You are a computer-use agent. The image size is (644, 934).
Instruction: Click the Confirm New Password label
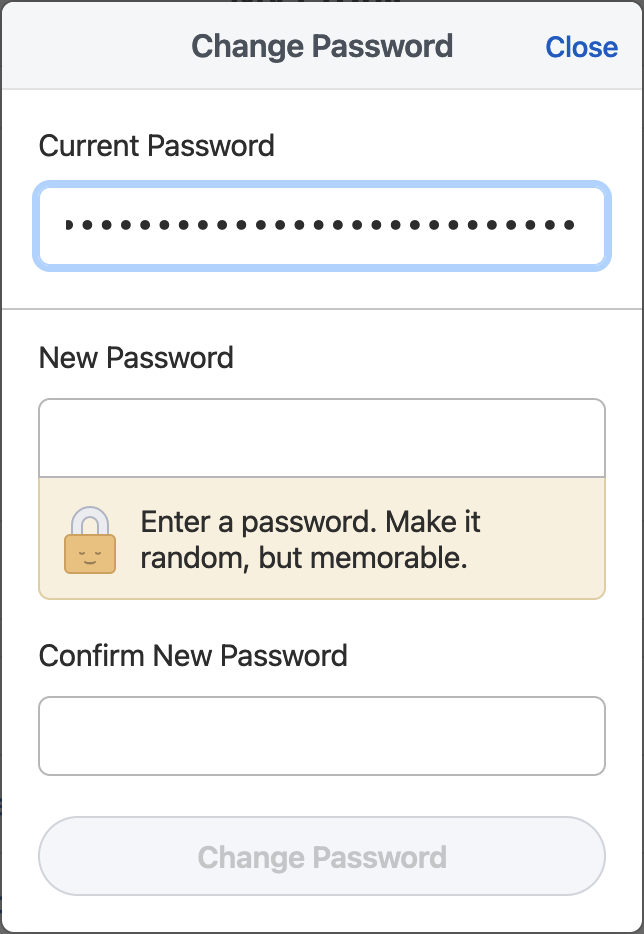pyautogui.click(x=192, y=656)
